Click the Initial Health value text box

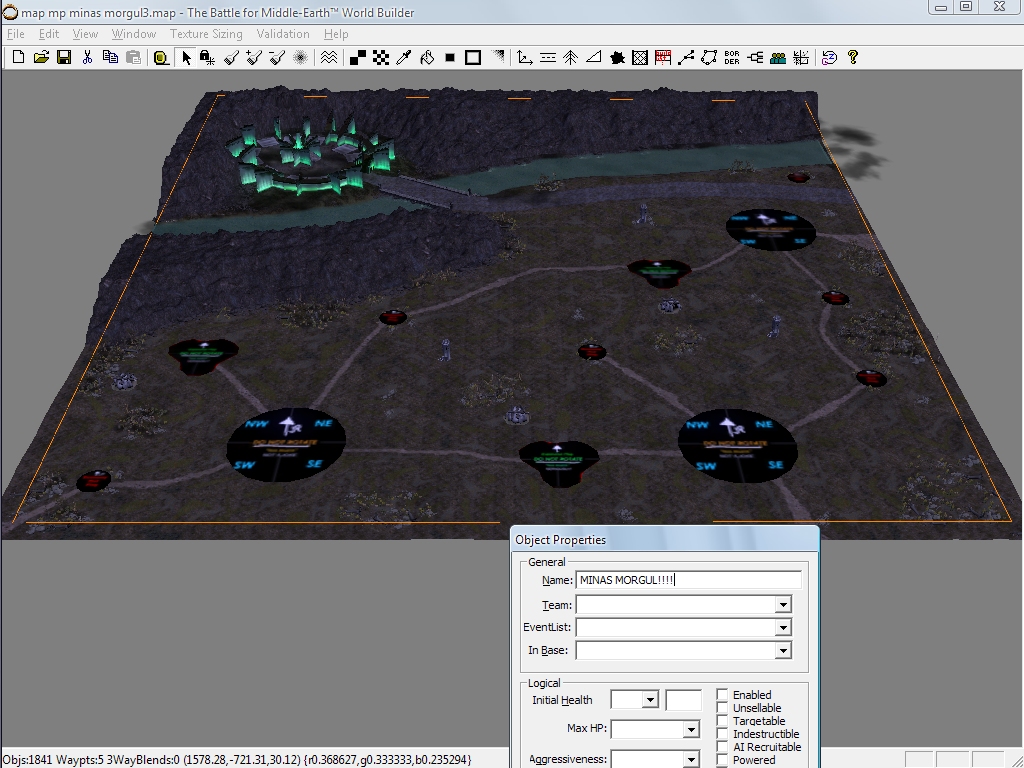click(x=683, y=700)
